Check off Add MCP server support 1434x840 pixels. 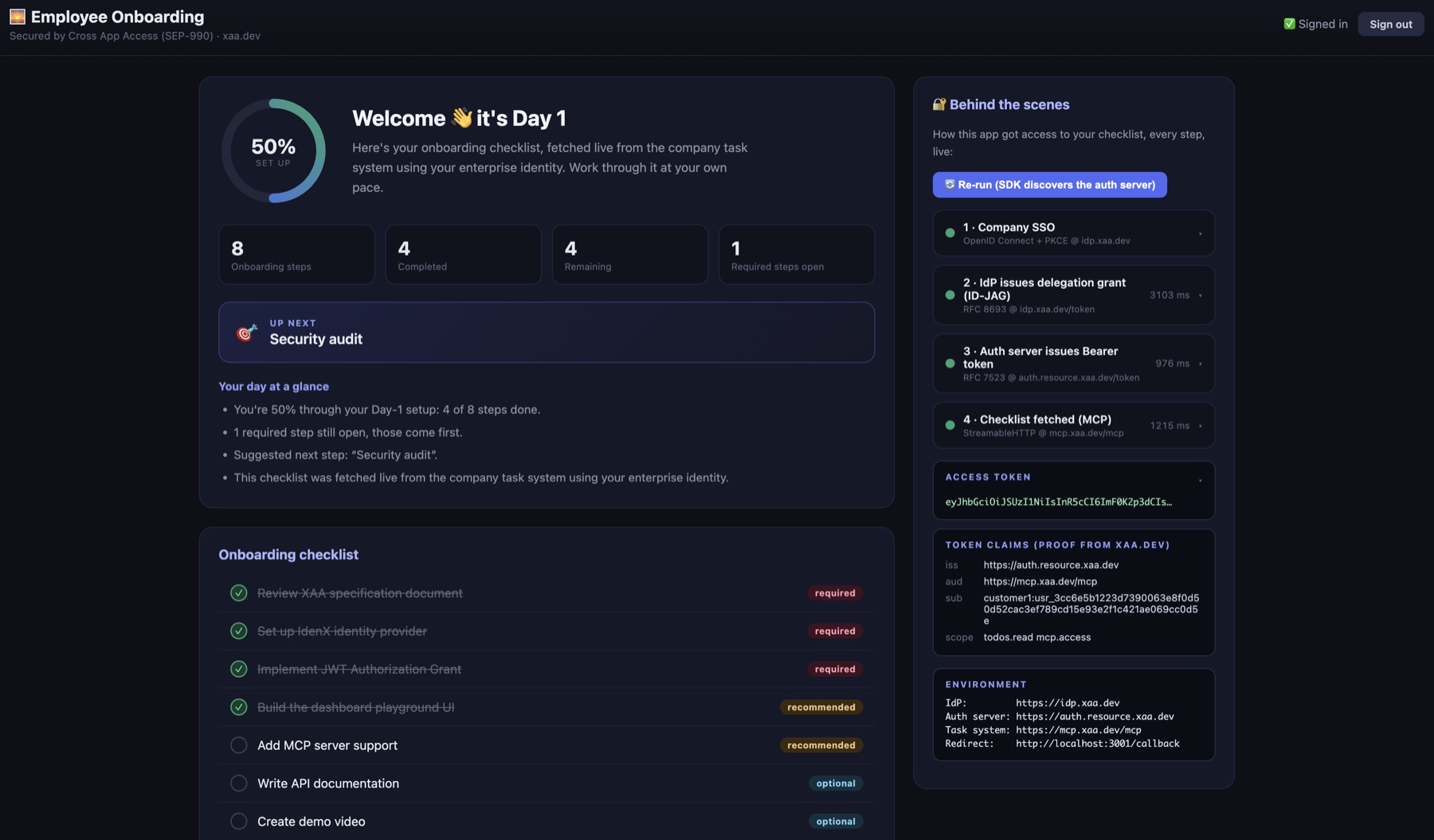pyautogui.click(x=238, y=746)
